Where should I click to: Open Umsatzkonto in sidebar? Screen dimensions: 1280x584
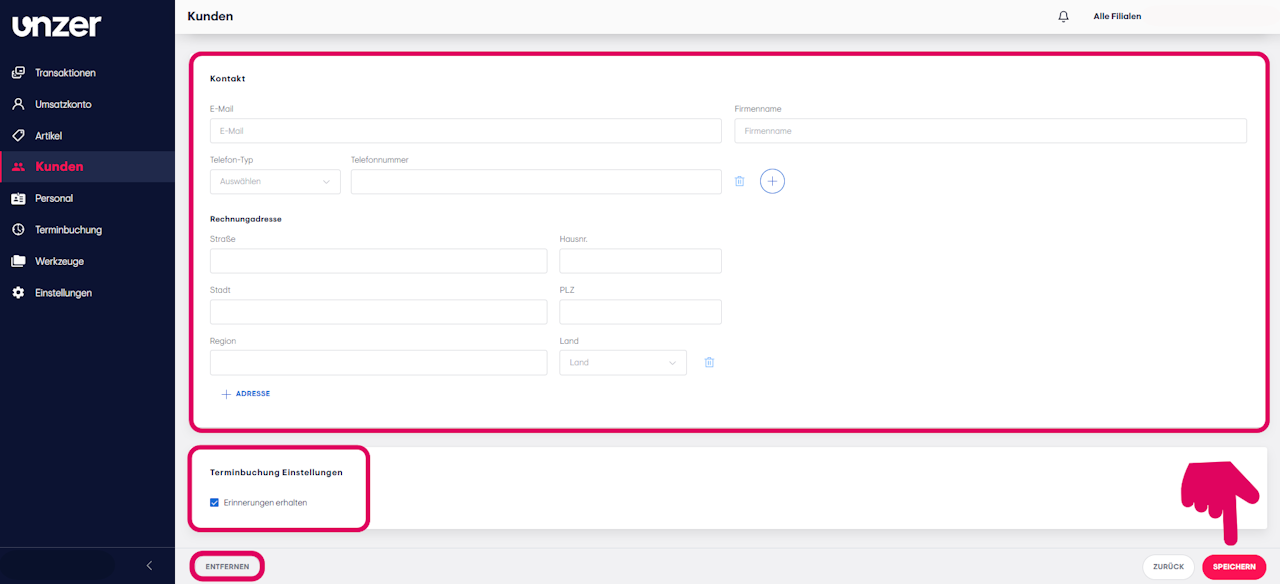(63, 104)
